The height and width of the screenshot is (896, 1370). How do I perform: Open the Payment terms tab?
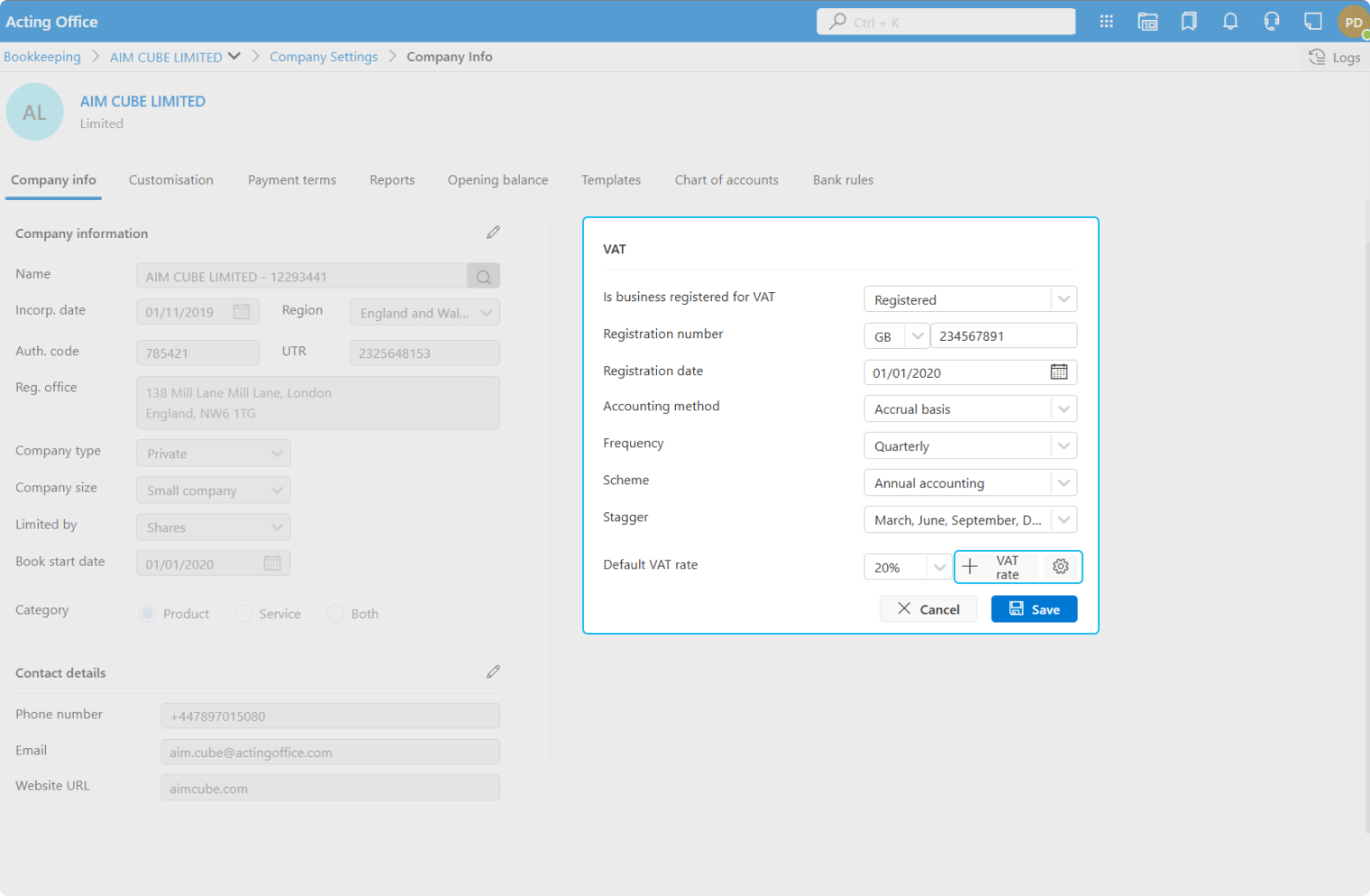291,180
